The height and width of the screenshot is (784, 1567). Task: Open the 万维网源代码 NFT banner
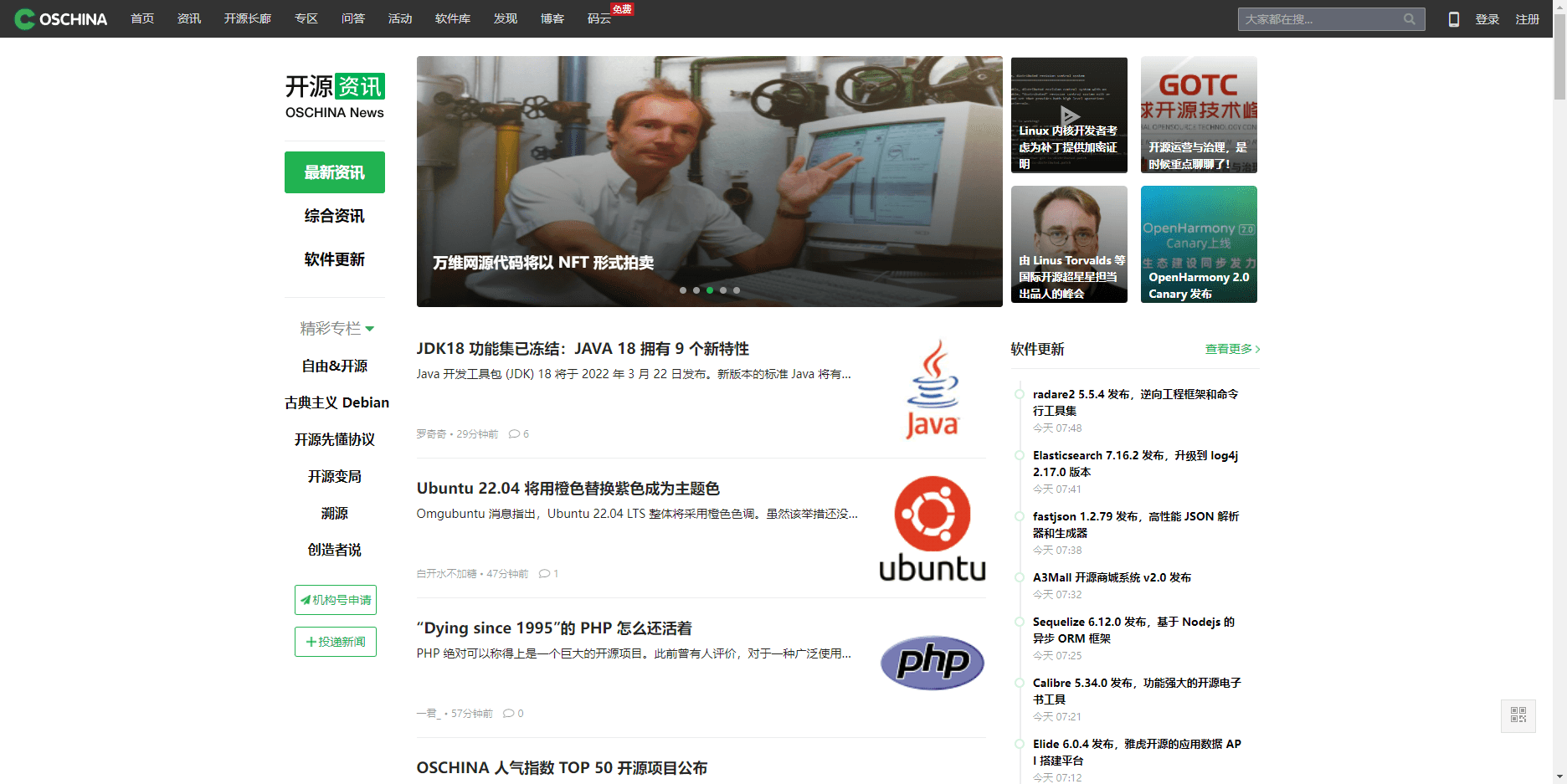(710, 182)
